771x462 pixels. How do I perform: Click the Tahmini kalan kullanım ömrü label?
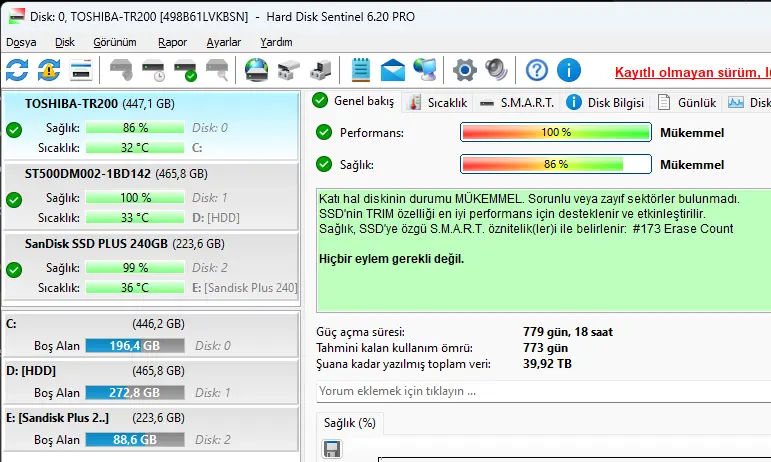click(394, 348)
